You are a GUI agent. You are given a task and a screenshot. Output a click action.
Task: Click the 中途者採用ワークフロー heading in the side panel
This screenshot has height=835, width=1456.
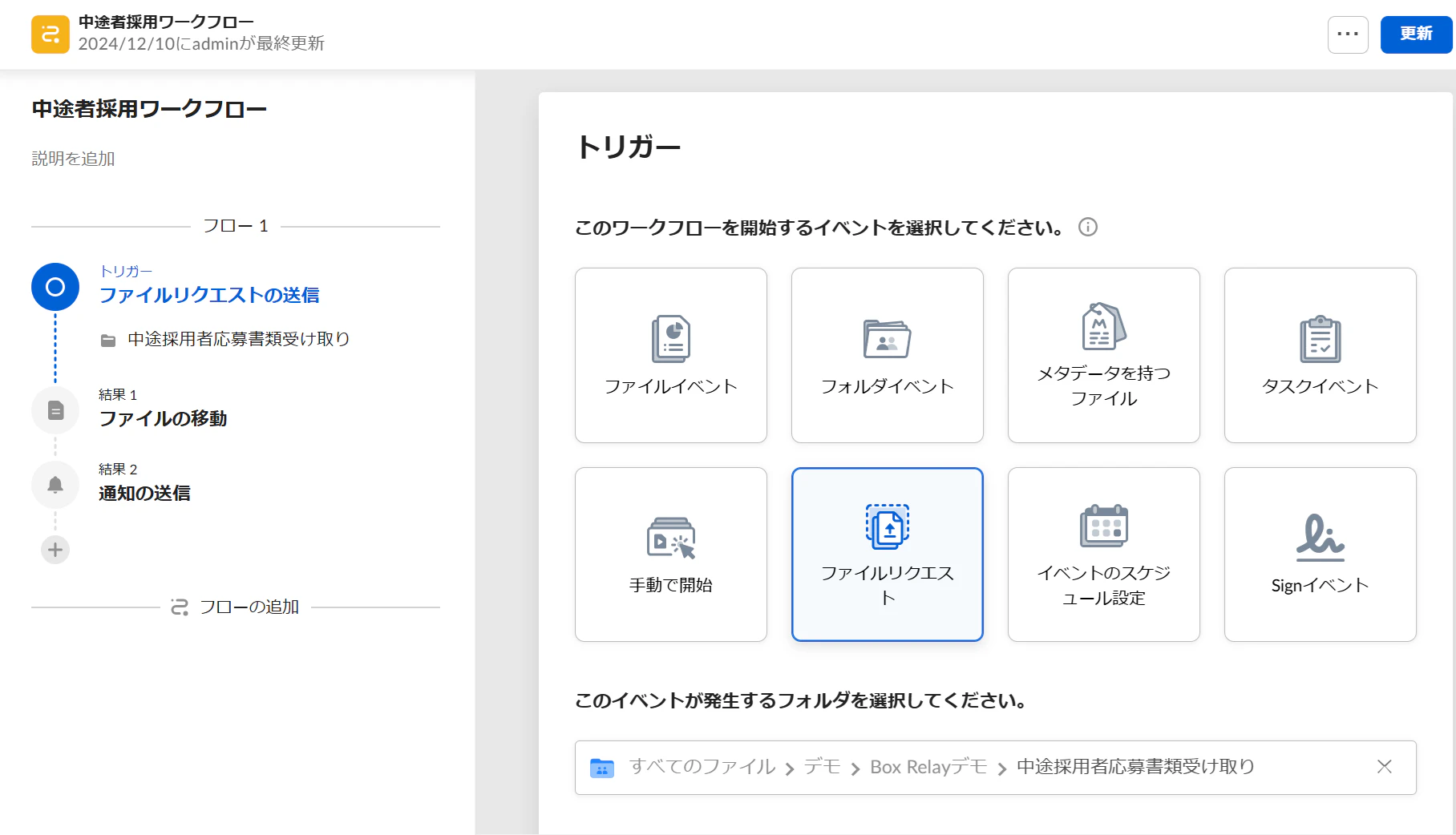tap(149, 109)
